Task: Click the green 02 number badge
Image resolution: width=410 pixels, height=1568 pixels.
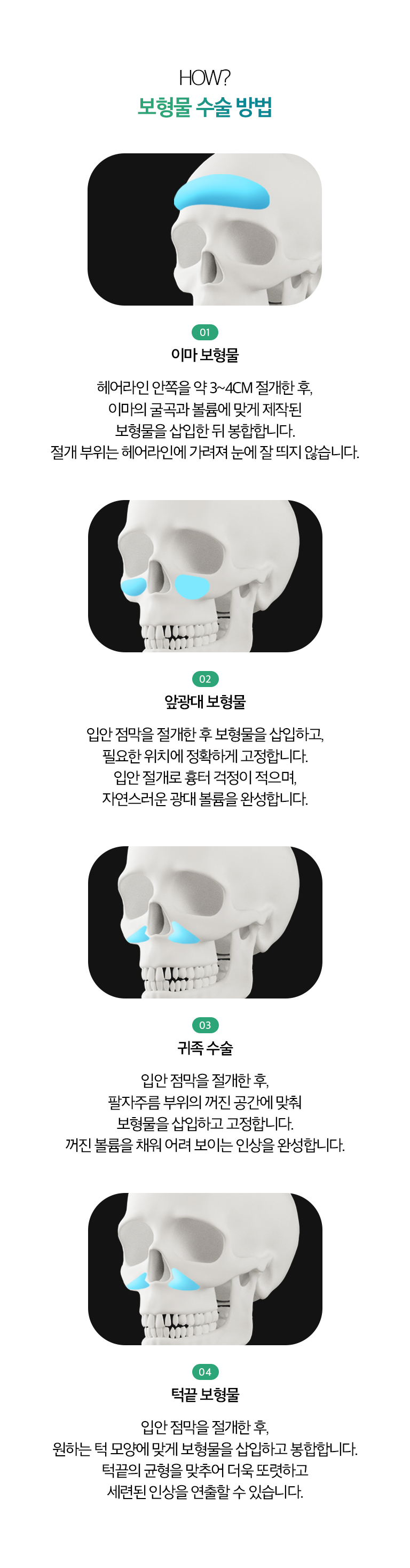Action: [204, 678]
